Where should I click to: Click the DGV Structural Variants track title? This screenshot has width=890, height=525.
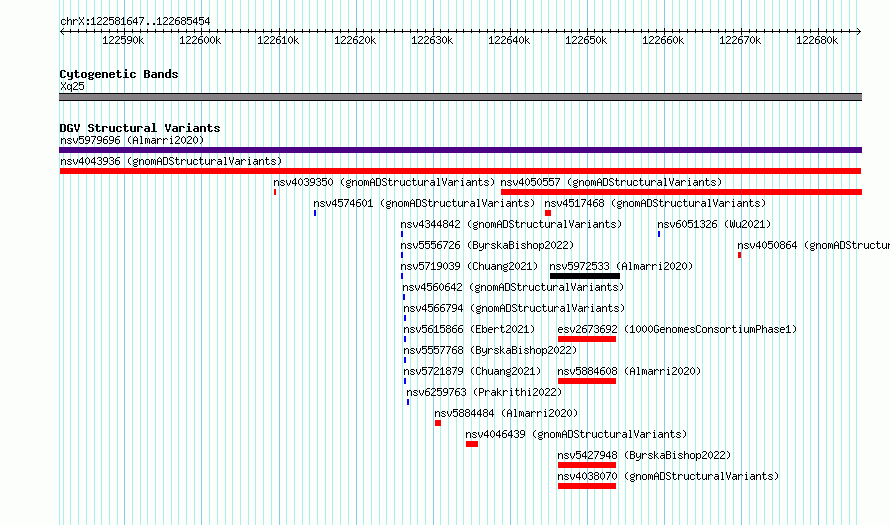[140, 128]
